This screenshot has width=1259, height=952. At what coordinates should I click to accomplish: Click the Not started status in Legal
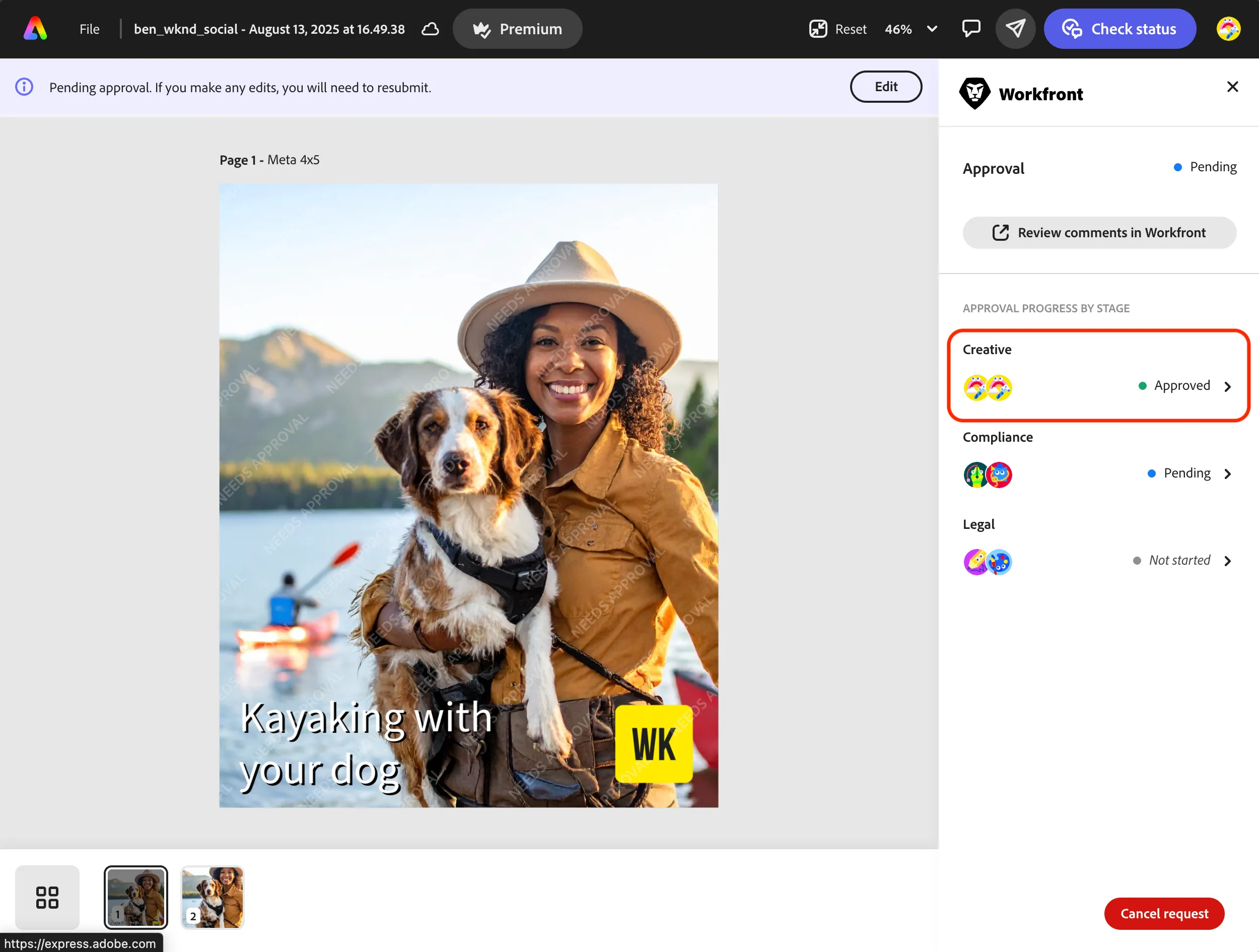point(1171,560)
